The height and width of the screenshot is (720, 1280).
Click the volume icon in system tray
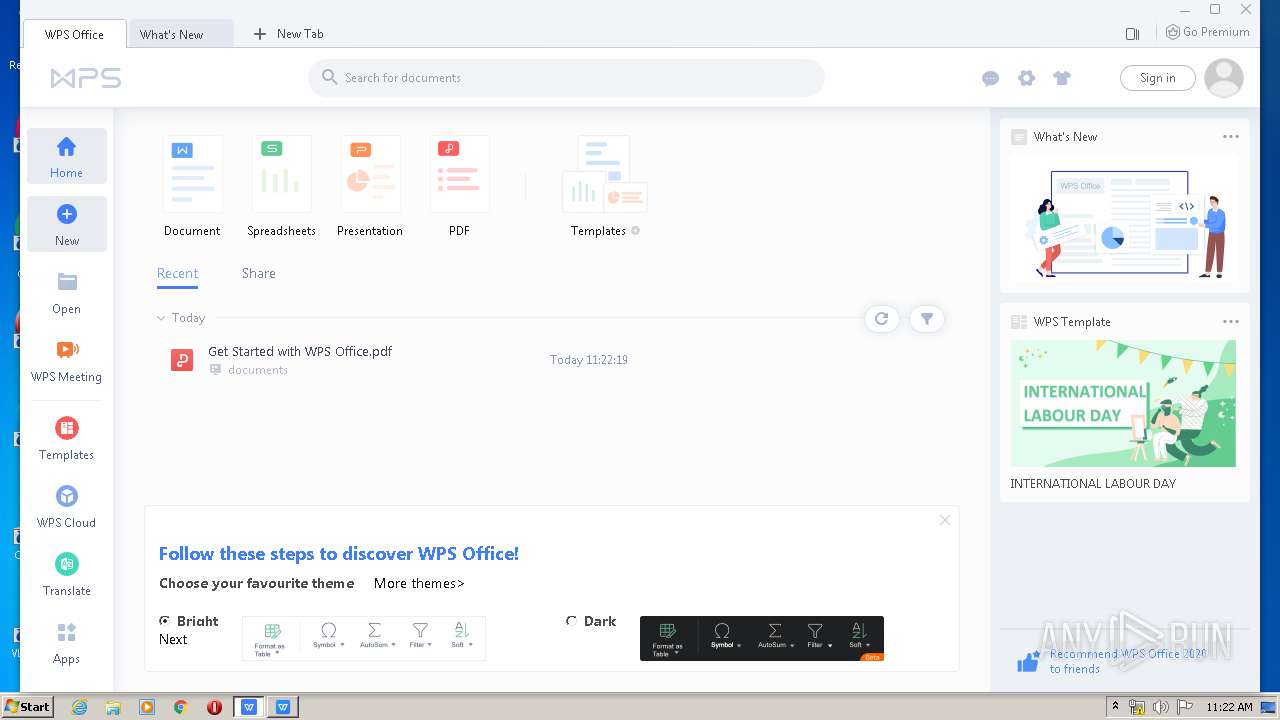1161,707
